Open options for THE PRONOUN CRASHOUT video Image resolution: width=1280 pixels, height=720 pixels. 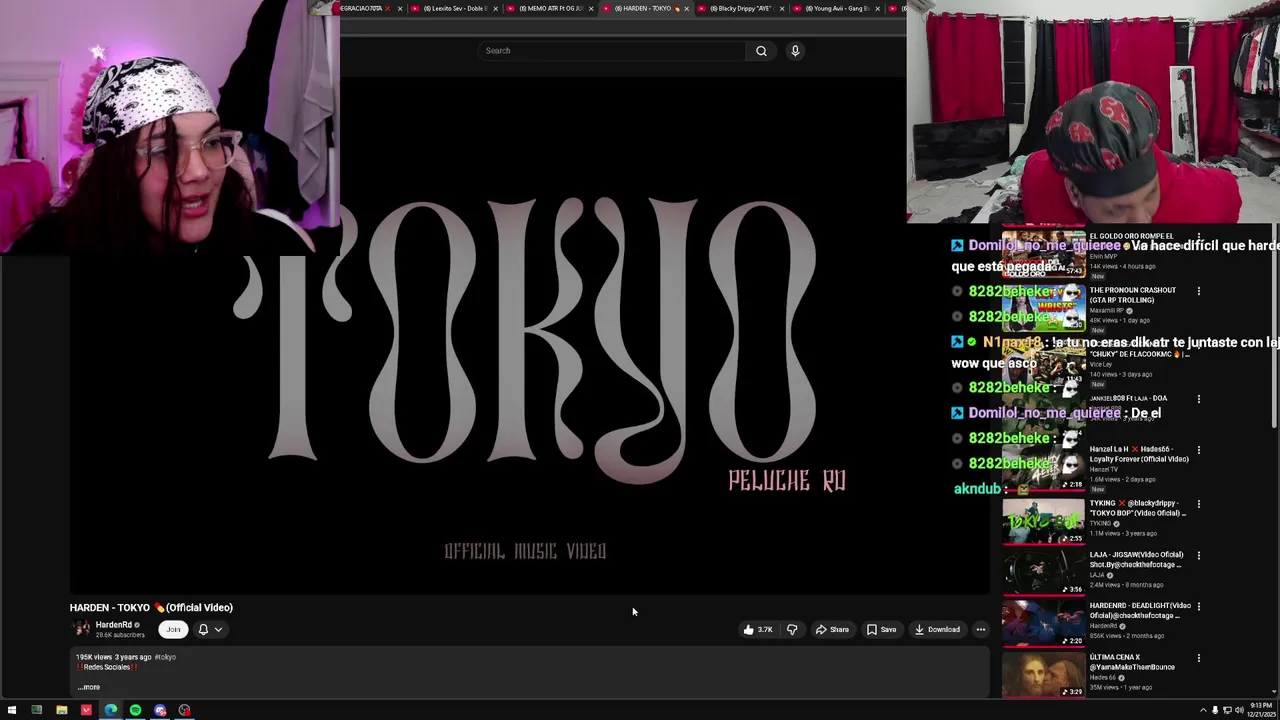pos(1199,291)
